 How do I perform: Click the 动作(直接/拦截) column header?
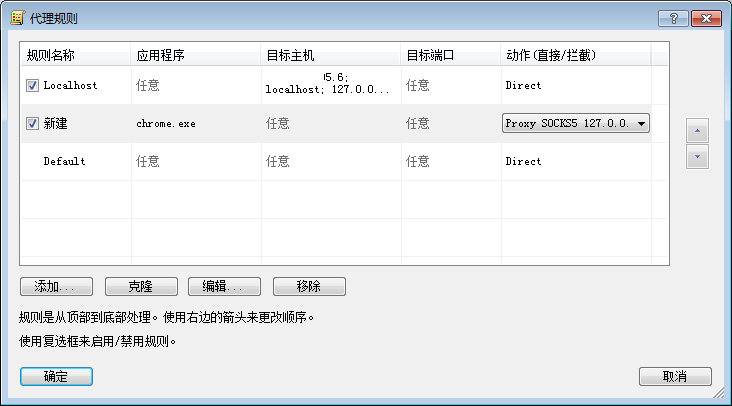point(576,55)
